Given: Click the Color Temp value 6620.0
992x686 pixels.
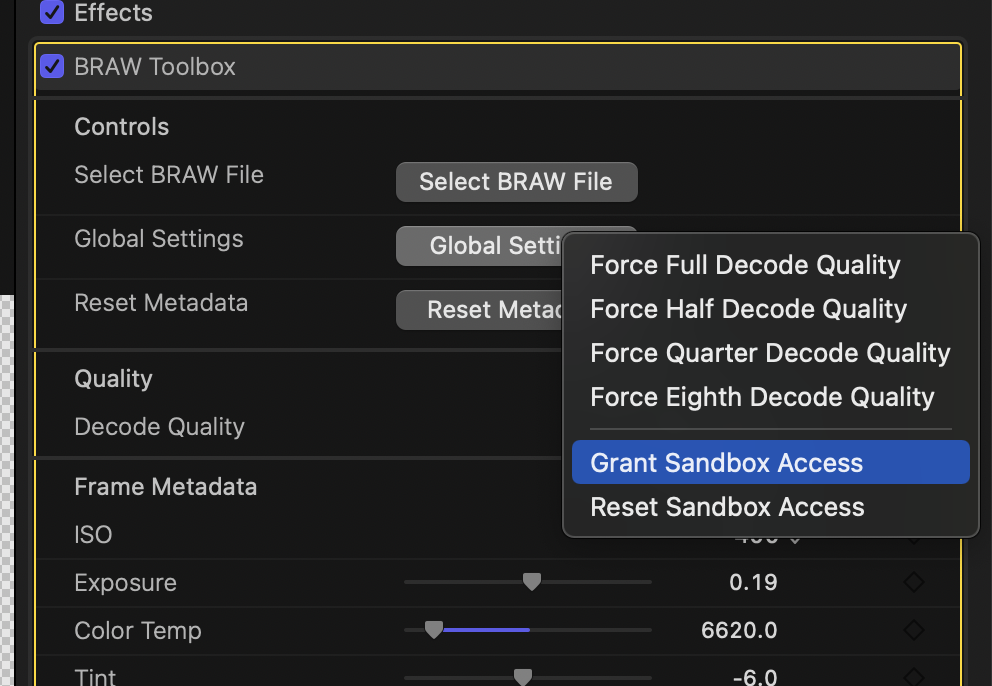Looking at the screenshot, I should [739, 631].
